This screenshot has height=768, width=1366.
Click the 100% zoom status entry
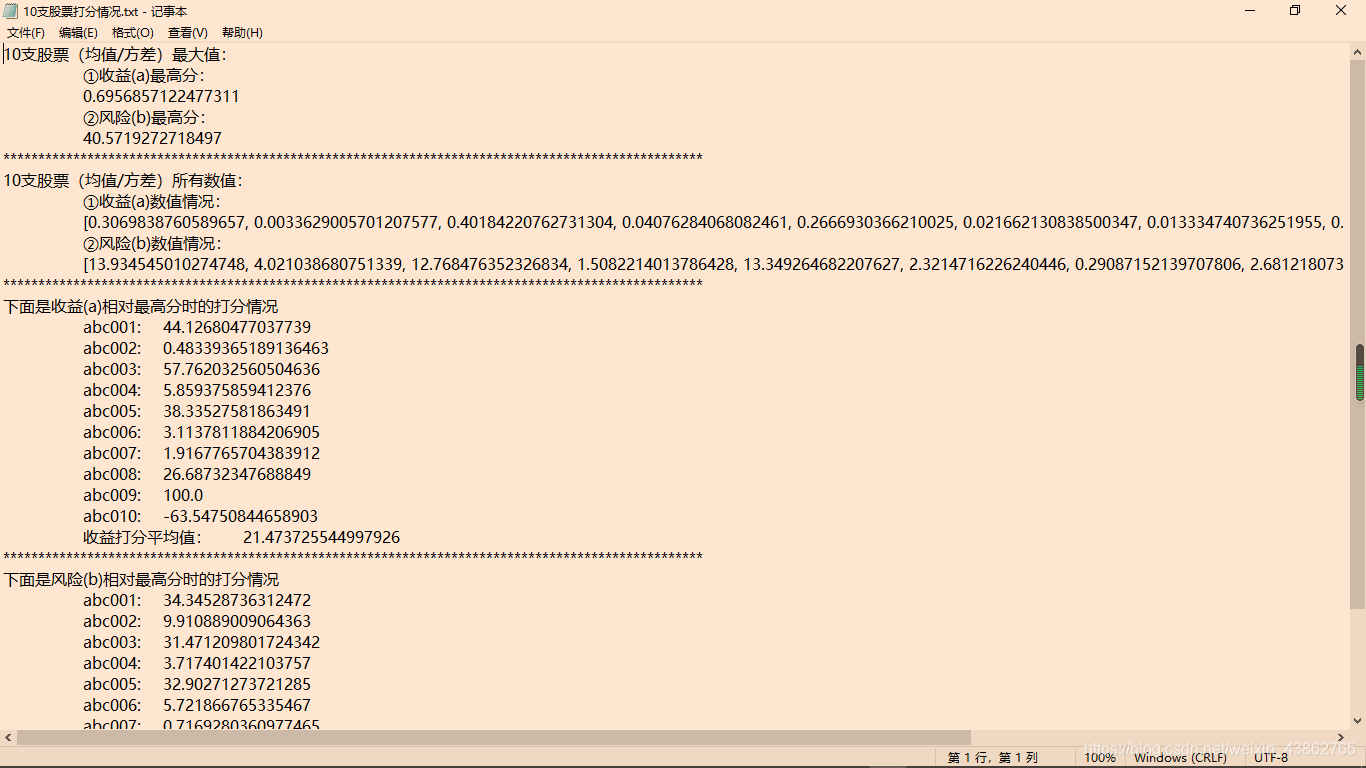(1100, 758)
